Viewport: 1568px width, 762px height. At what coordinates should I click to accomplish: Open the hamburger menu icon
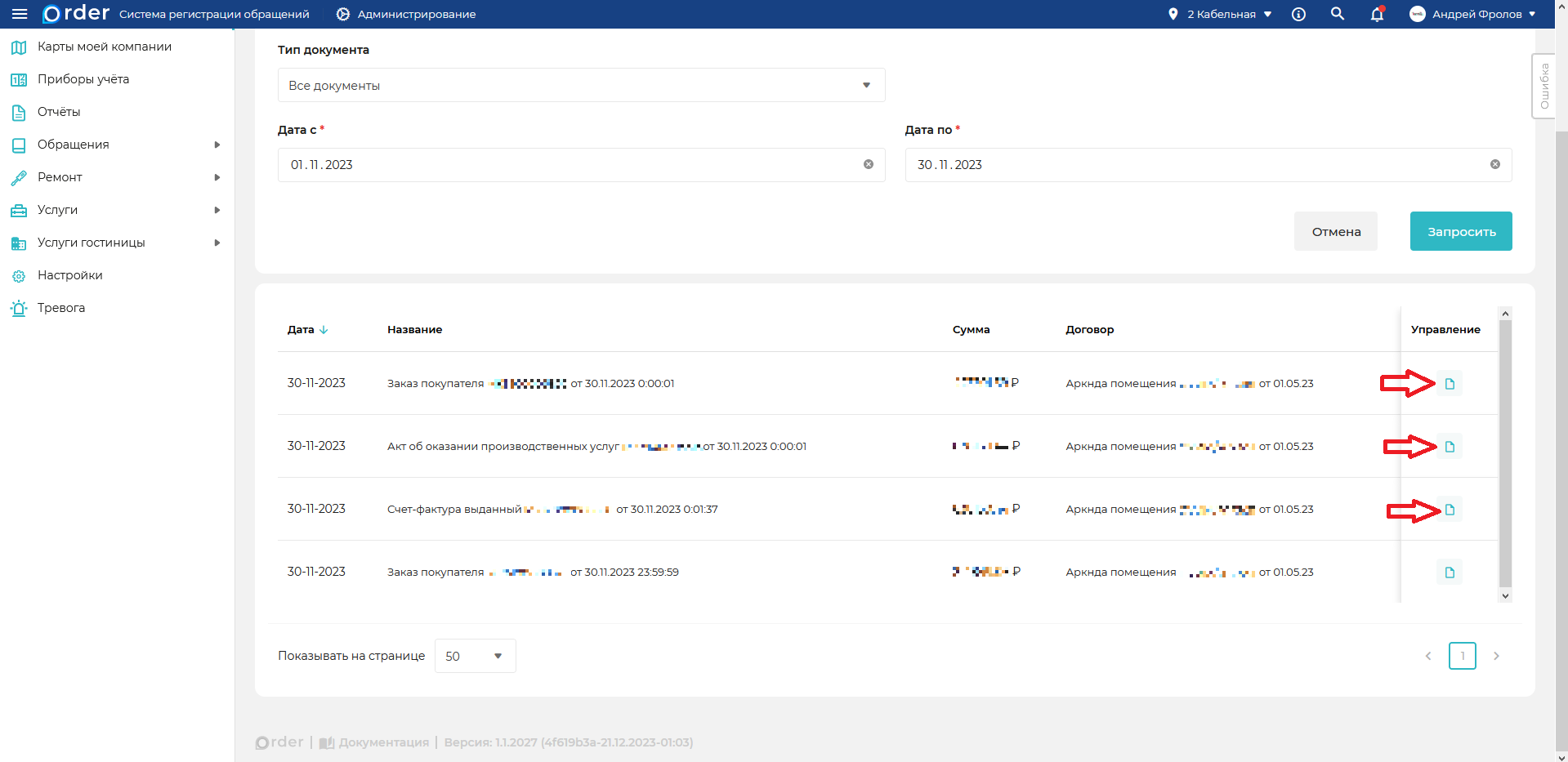click(x=20, y=14)
